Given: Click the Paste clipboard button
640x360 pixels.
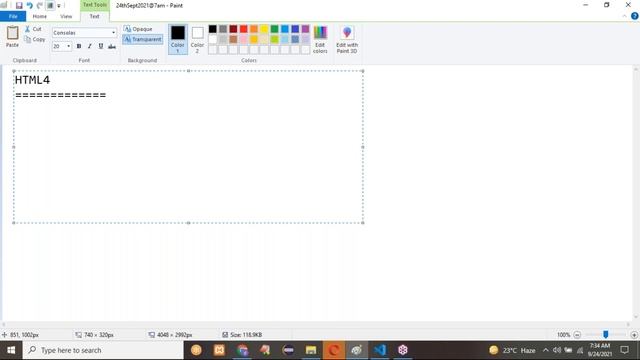Looking at the screenshot, I should point(12,37).
